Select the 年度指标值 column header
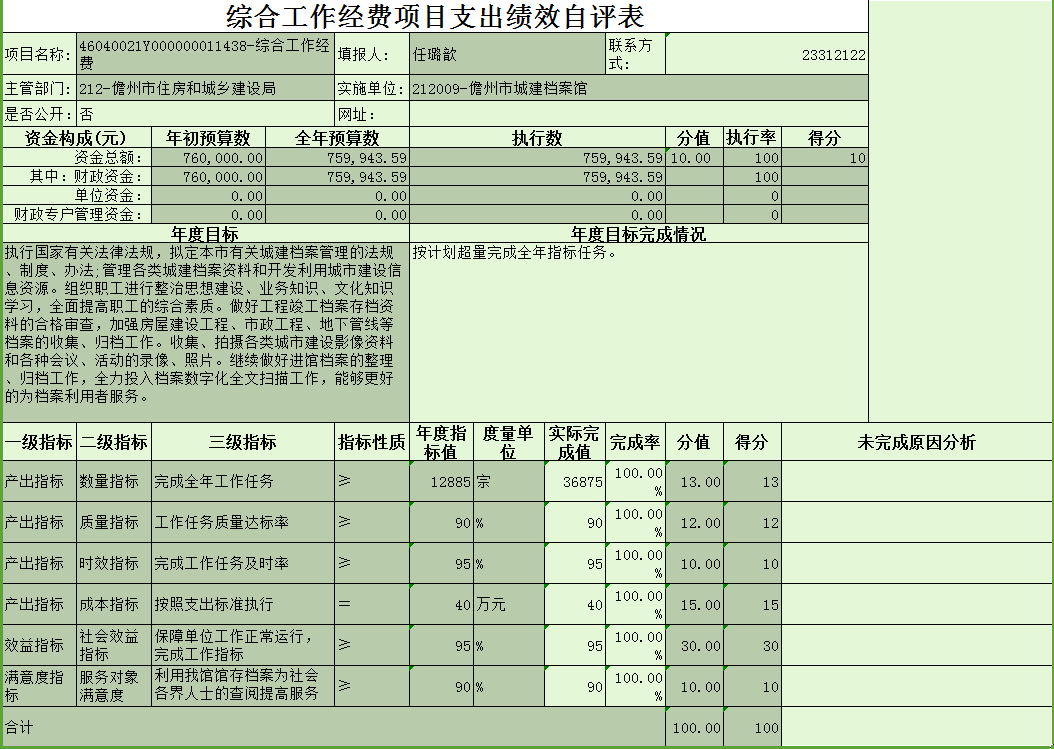 441,442
